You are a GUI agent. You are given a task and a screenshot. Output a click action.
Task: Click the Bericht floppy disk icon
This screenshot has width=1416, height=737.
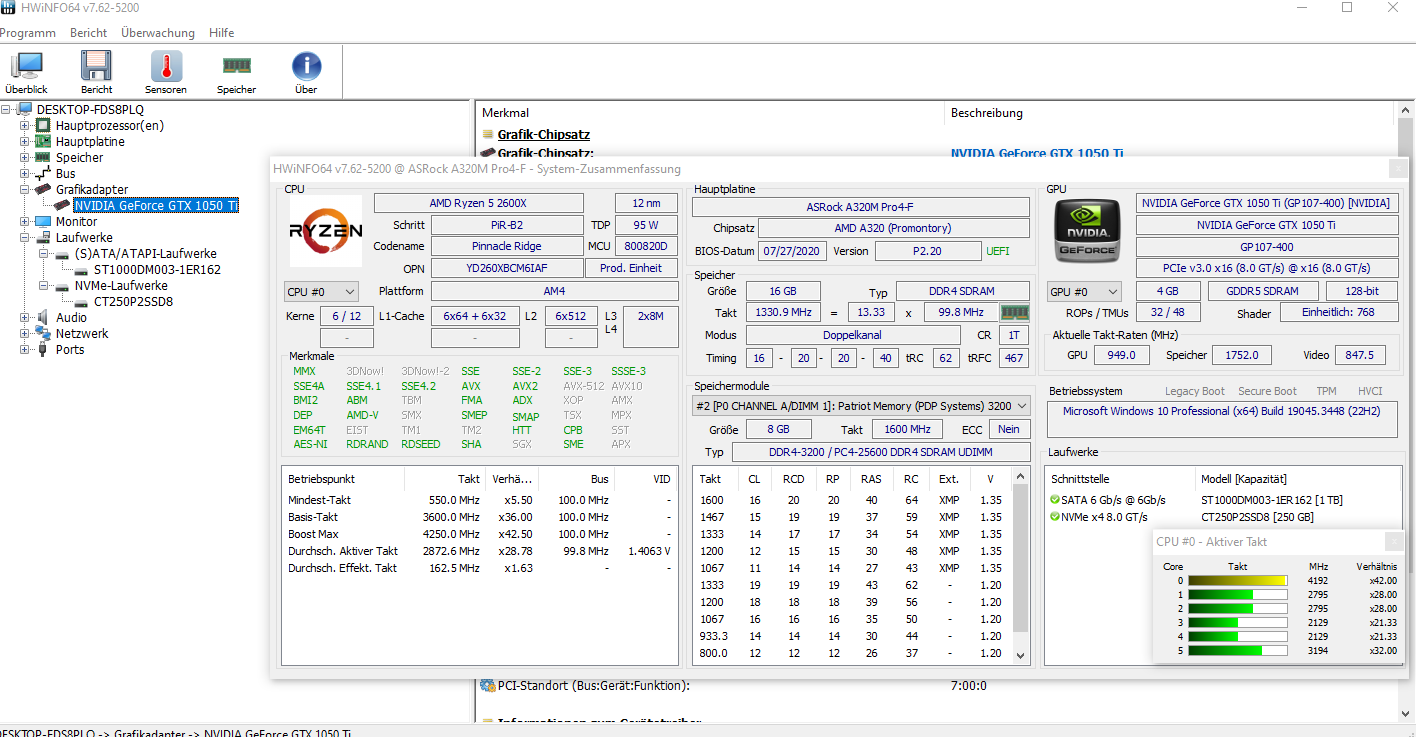97,67
